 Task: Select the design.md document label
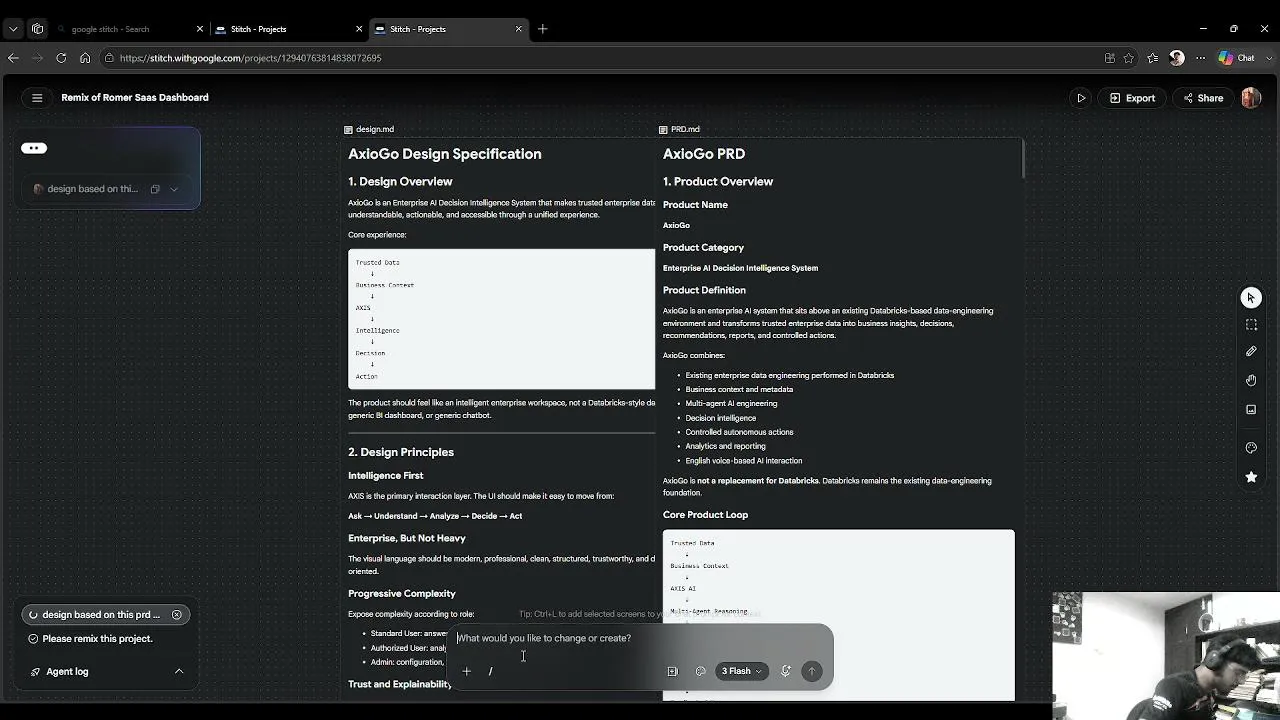(369, 129)
